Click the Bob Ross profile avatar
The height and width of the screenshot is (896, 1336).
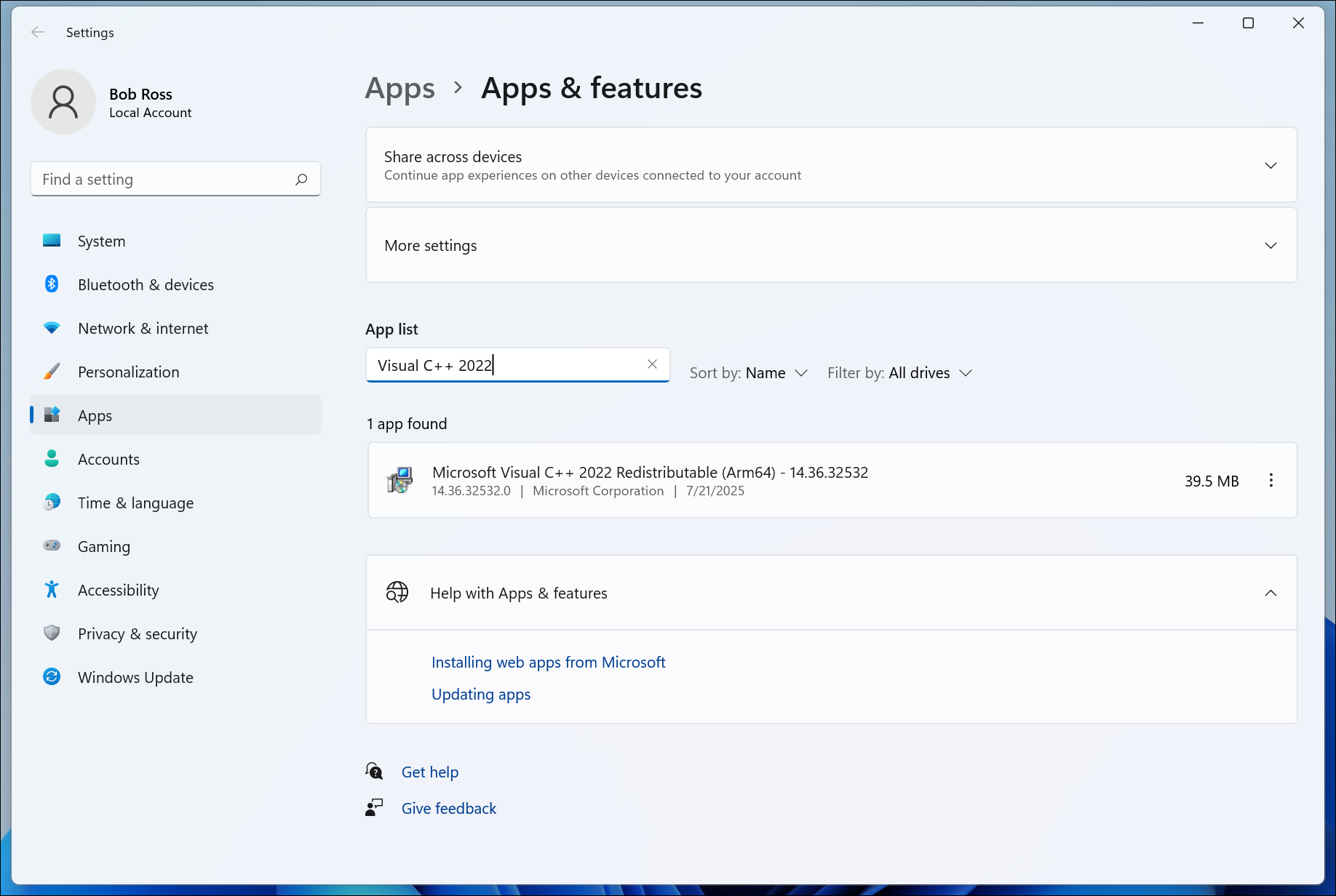(x=63, y=103)
